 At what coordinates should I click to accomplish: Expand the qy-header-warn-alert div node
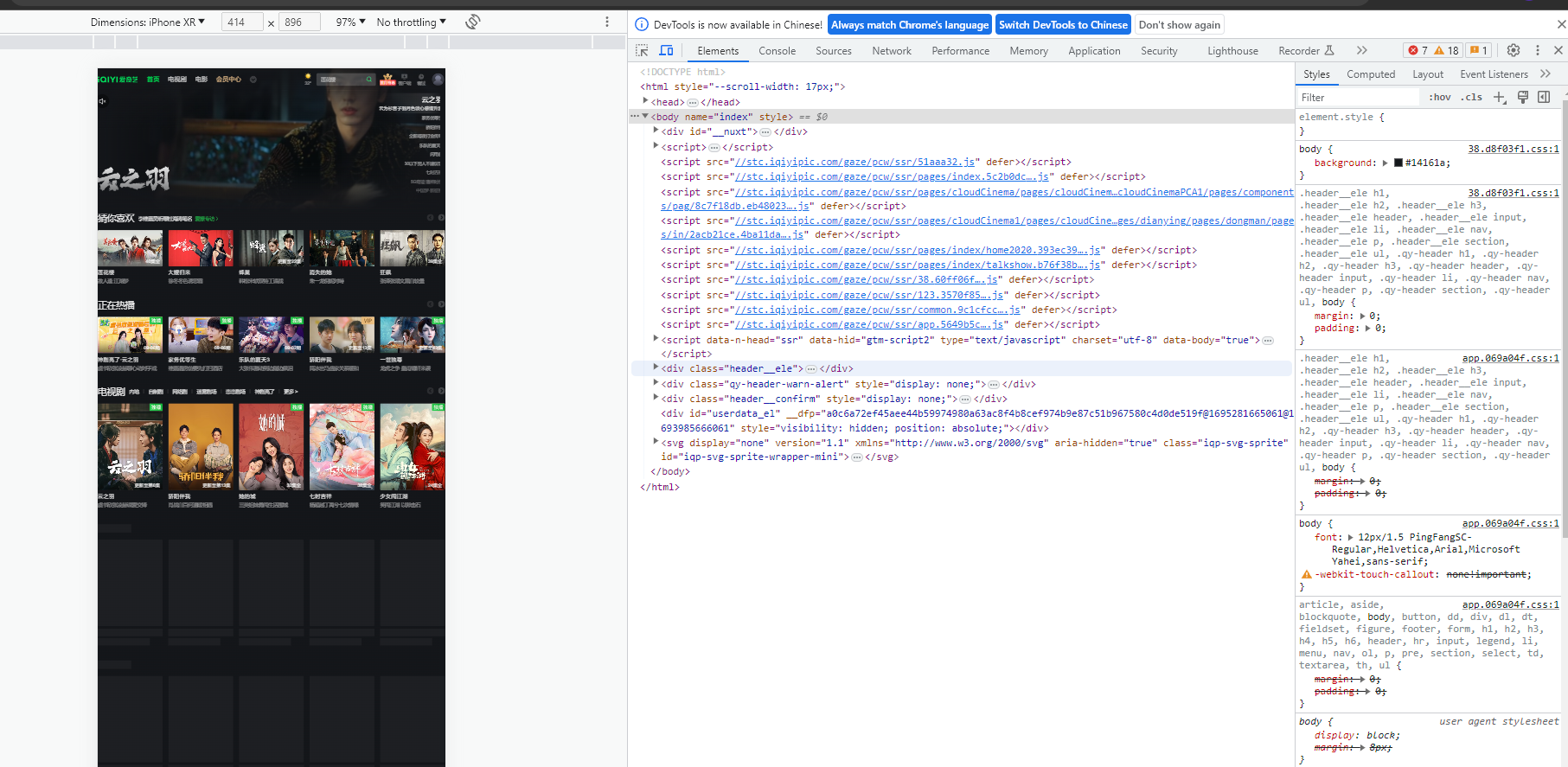[656, 383]
